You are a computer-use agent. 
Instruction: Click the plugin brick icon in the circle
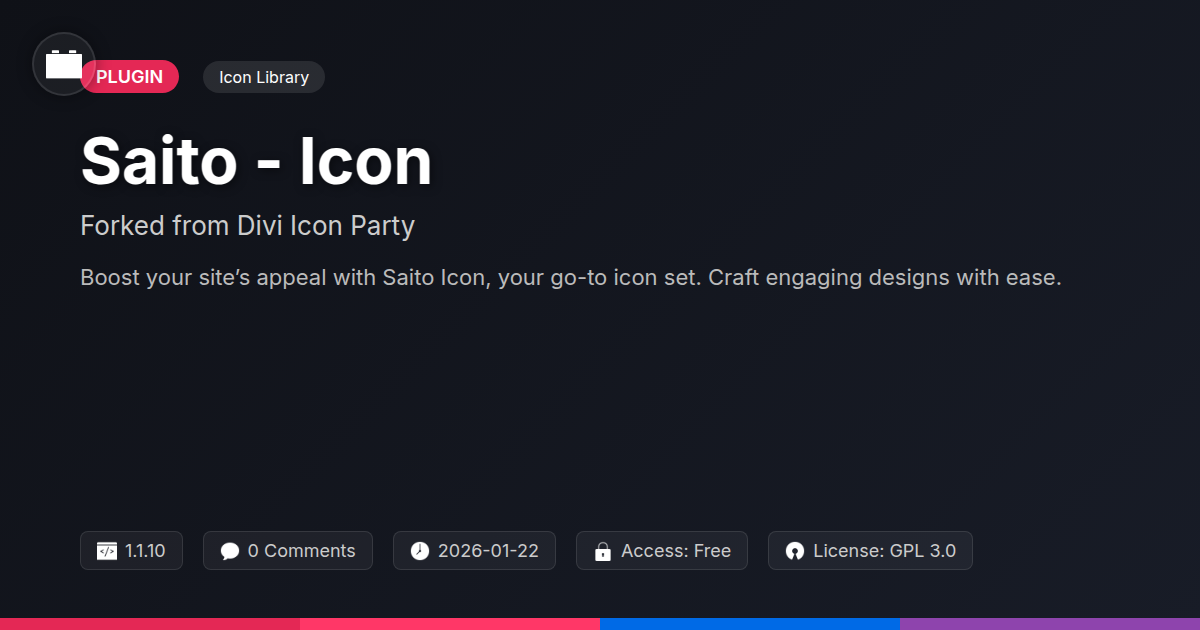tap(64, 65)
